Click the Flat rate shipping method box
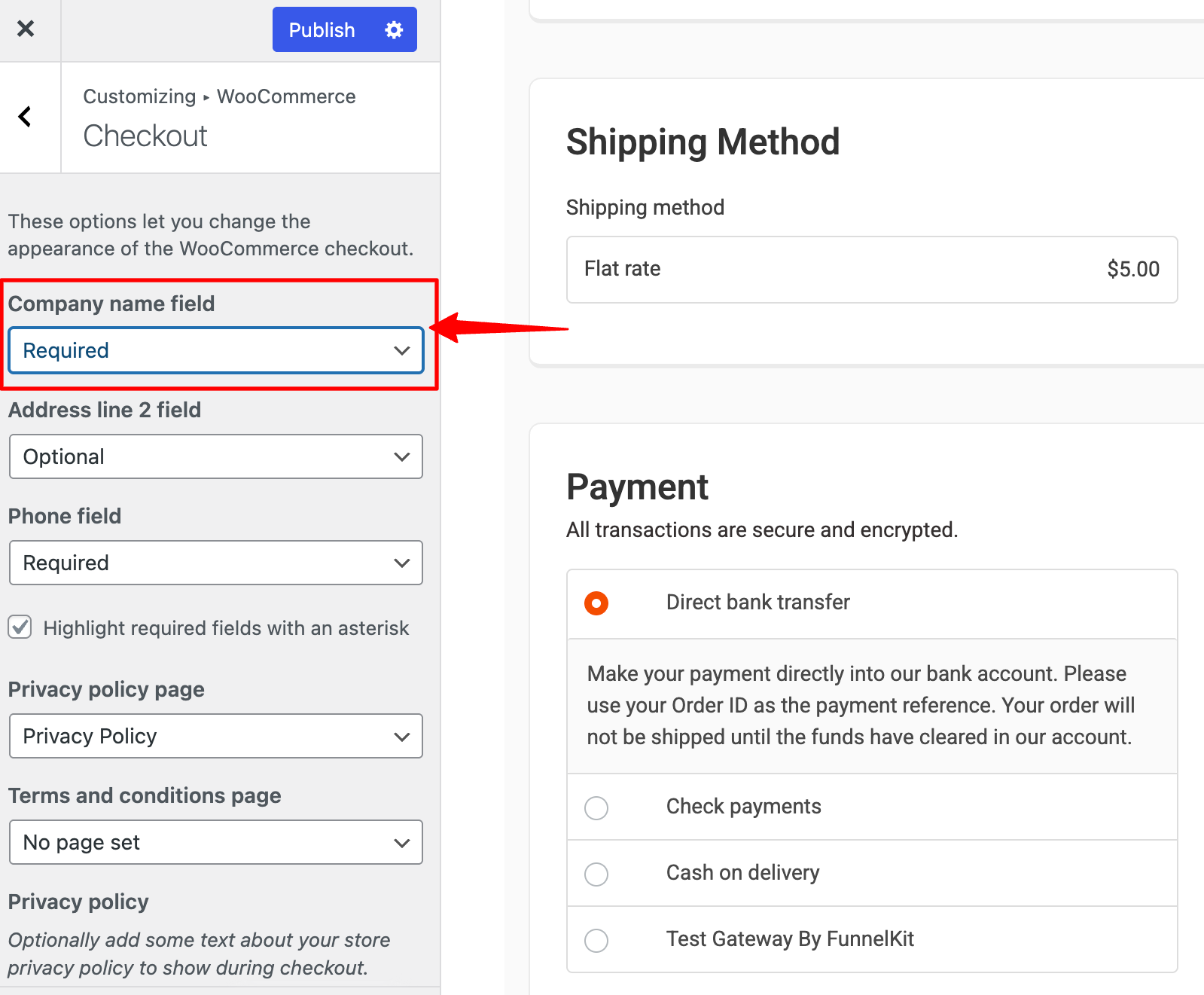The width and height of the screenshot is (1204, 995). point(872,270)
